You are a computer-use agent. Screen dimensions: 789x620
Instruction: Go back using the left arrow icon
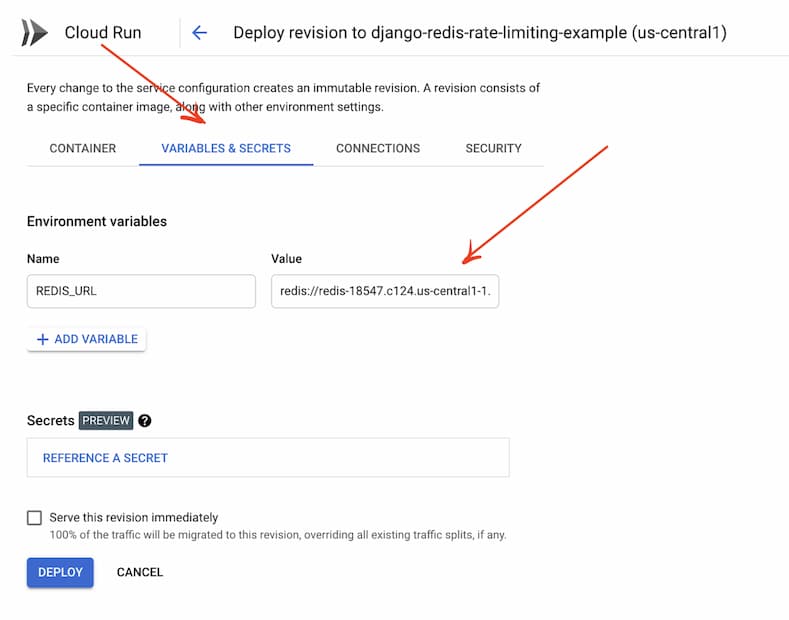tap(200, 33)
